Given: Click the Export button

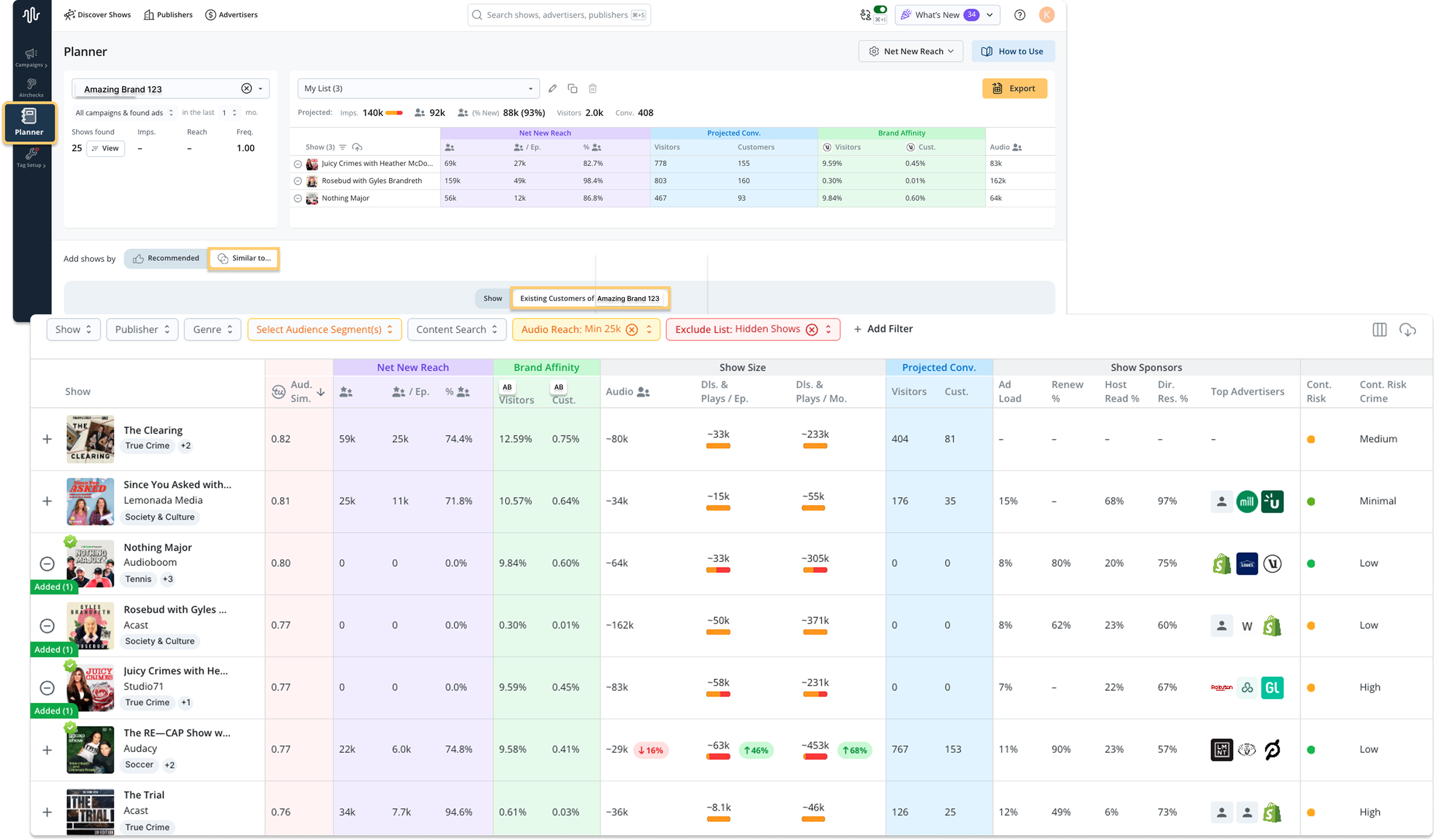Looking at the screenshot, I should [1014, 88].
